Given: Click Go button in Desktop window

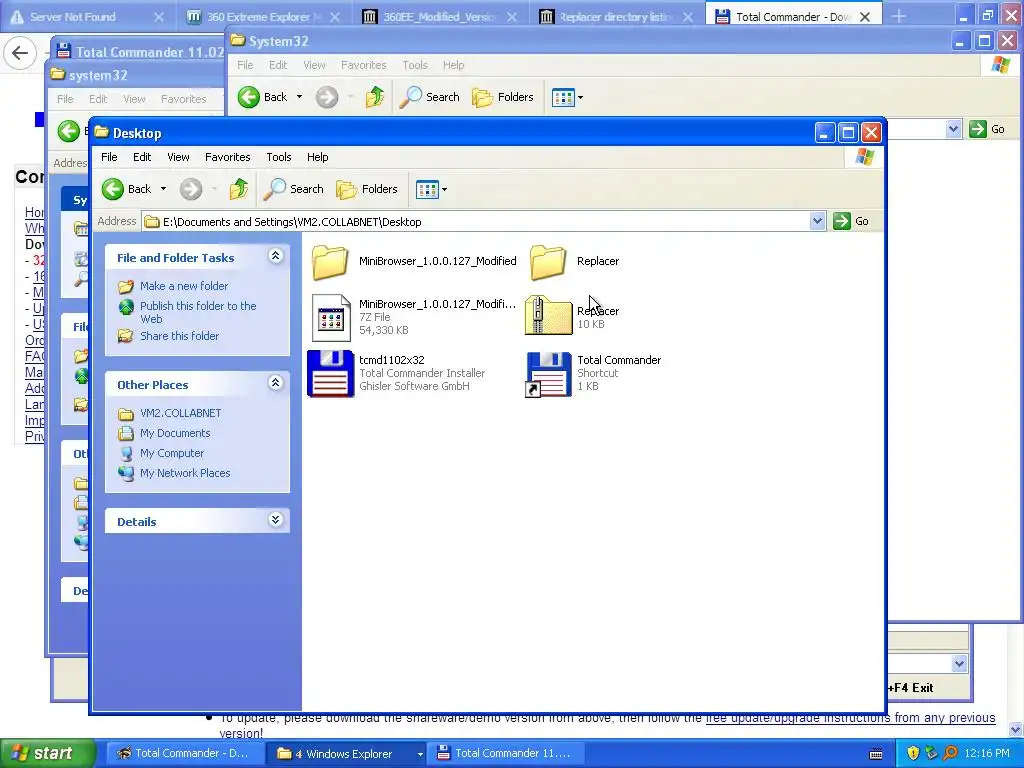Looking at the screenshot, I should click(x=852, y=221).
